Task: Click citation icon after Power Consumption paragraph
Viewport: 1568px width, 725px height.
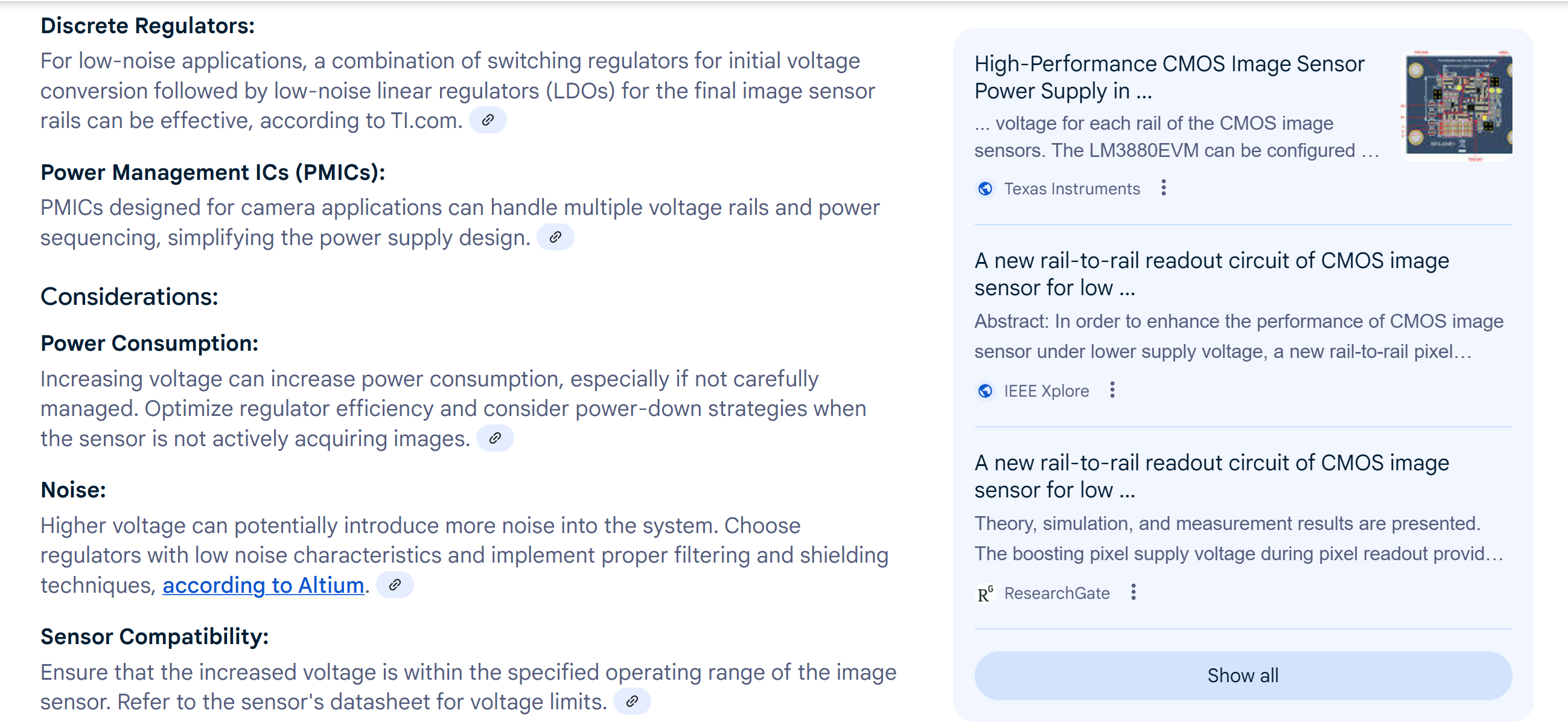Action: 495,438
